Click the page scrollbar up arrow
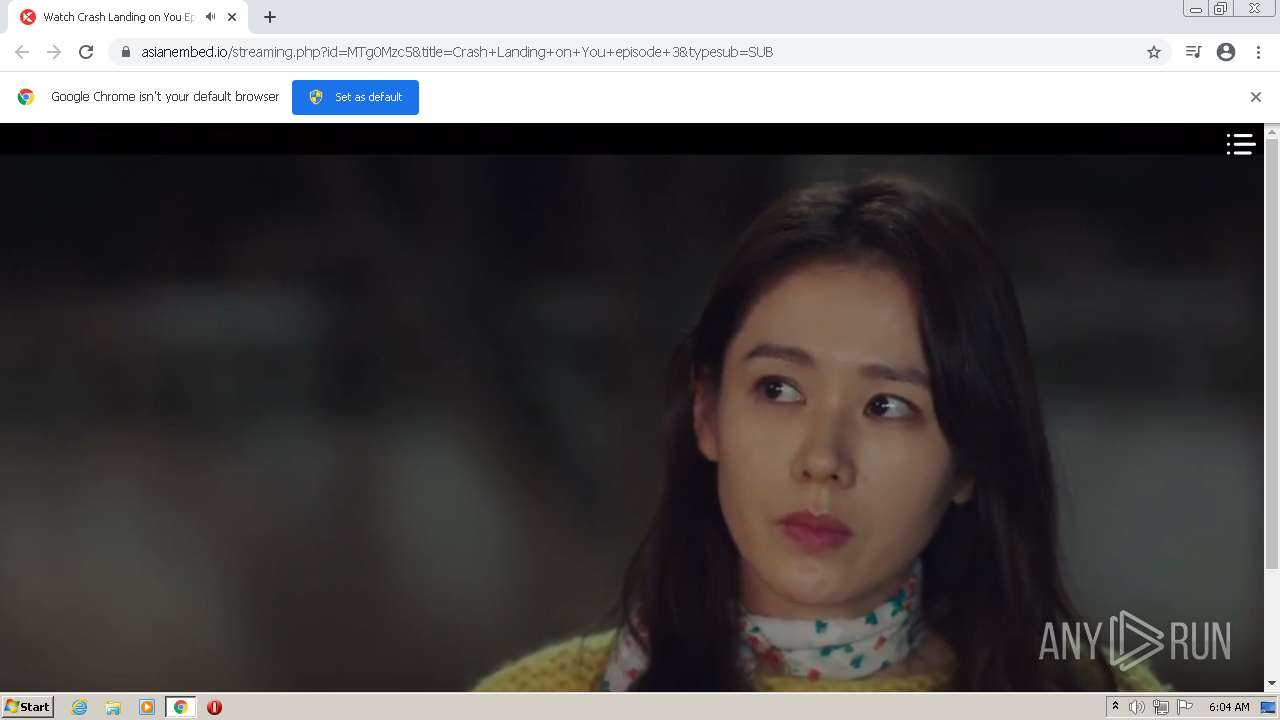 click(1272, 131)
